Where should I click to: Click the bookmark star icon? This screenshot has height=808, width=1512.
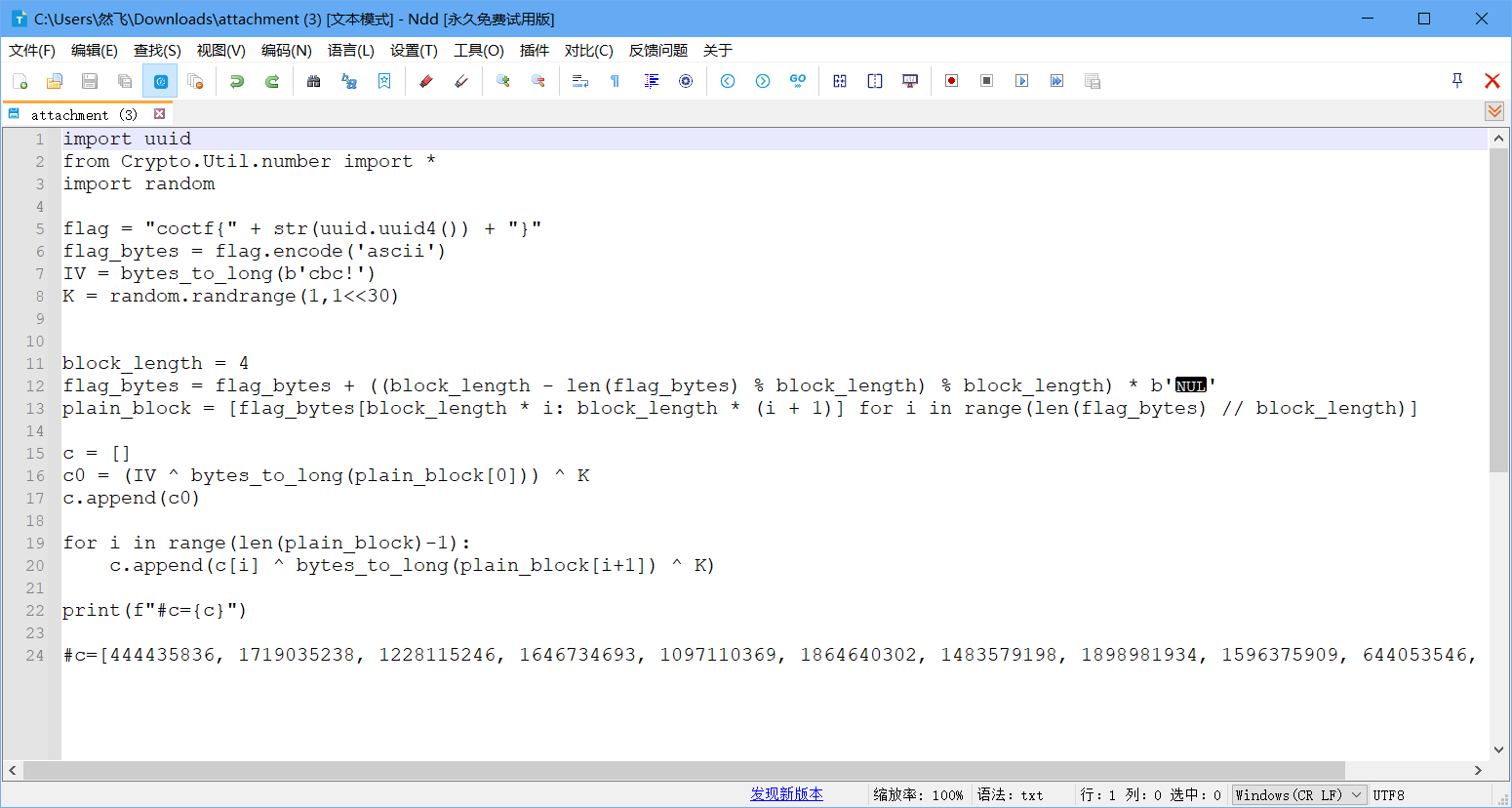384,81
